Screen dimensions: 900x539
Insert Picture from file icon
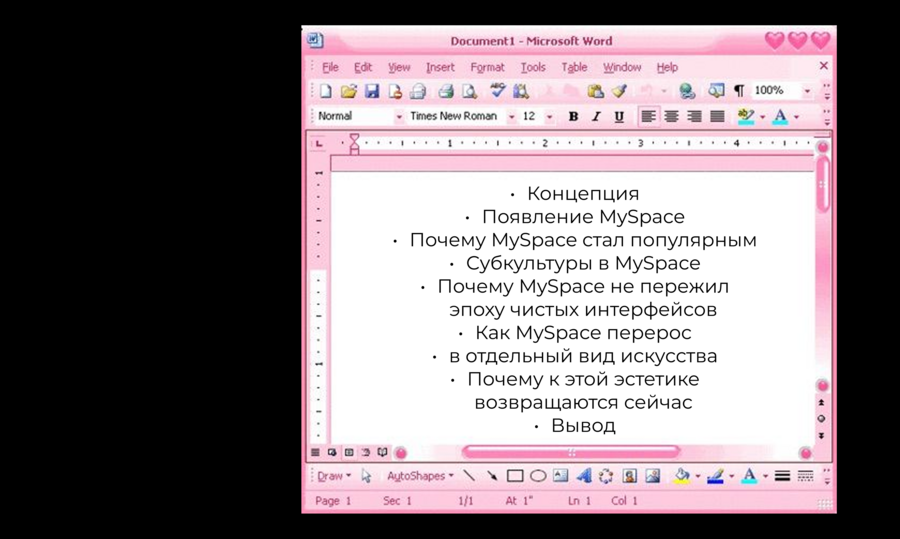point(653,476)
